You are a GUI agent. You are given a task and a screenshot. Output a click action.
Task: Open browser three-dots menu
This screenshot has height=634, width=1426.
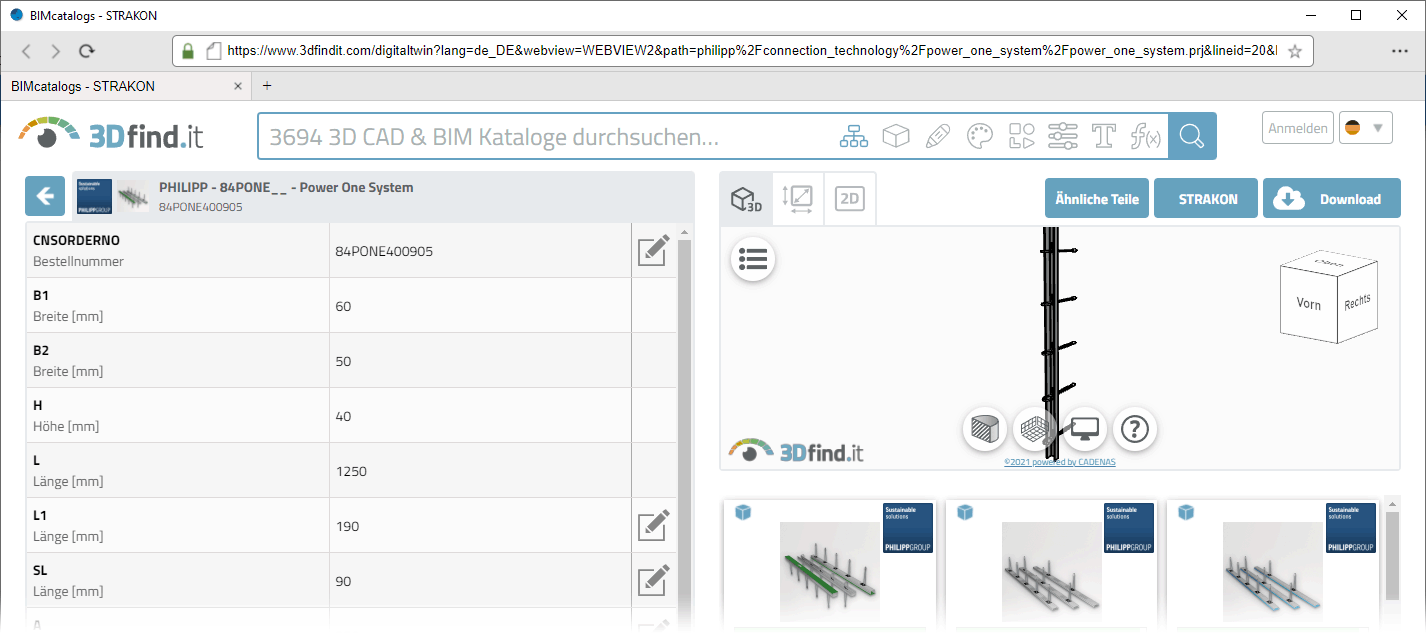point(1400,51)
